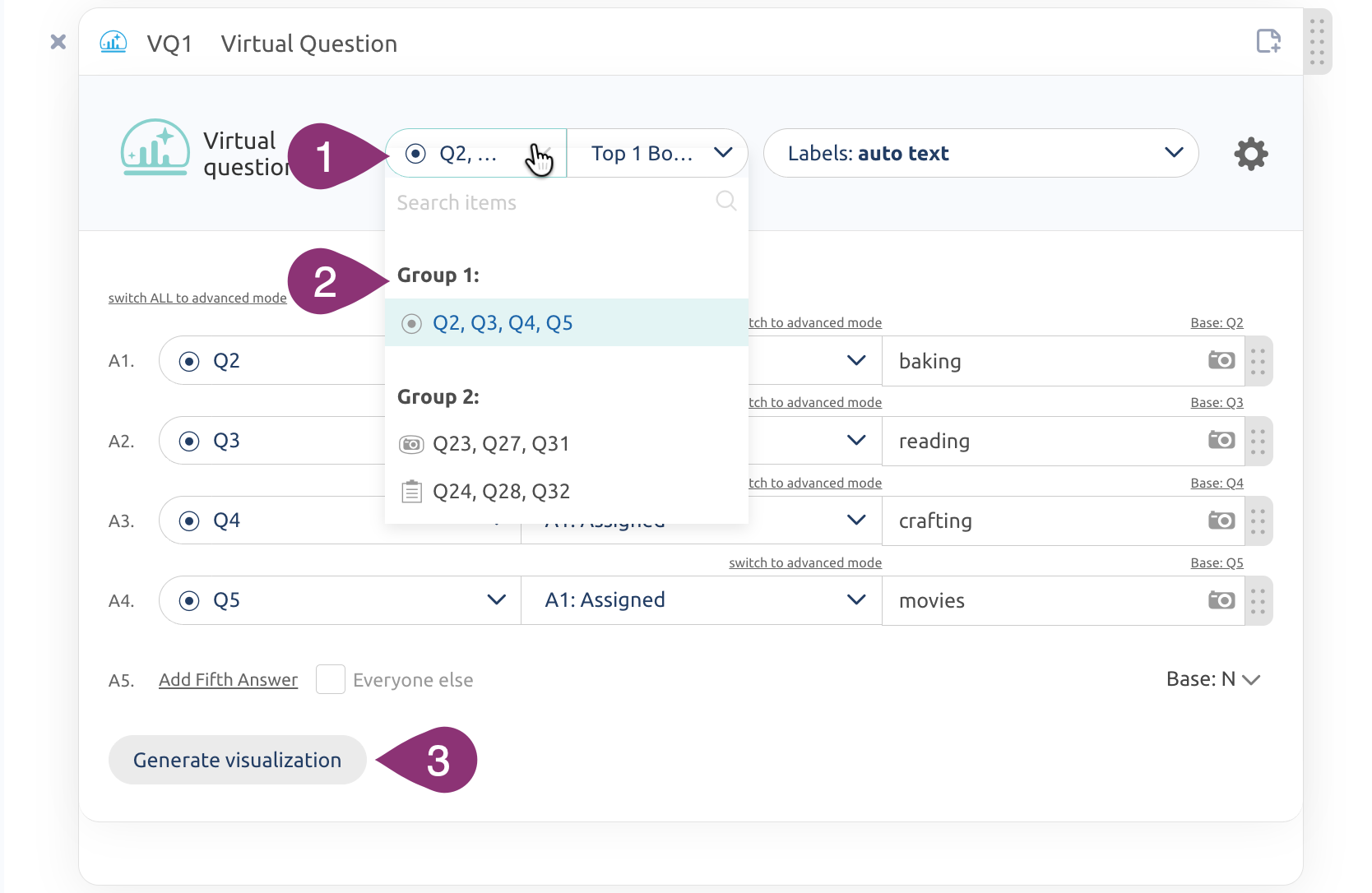
Task: Open the Top 1 Bo... dropdown
Action: (x=657, y=153)
